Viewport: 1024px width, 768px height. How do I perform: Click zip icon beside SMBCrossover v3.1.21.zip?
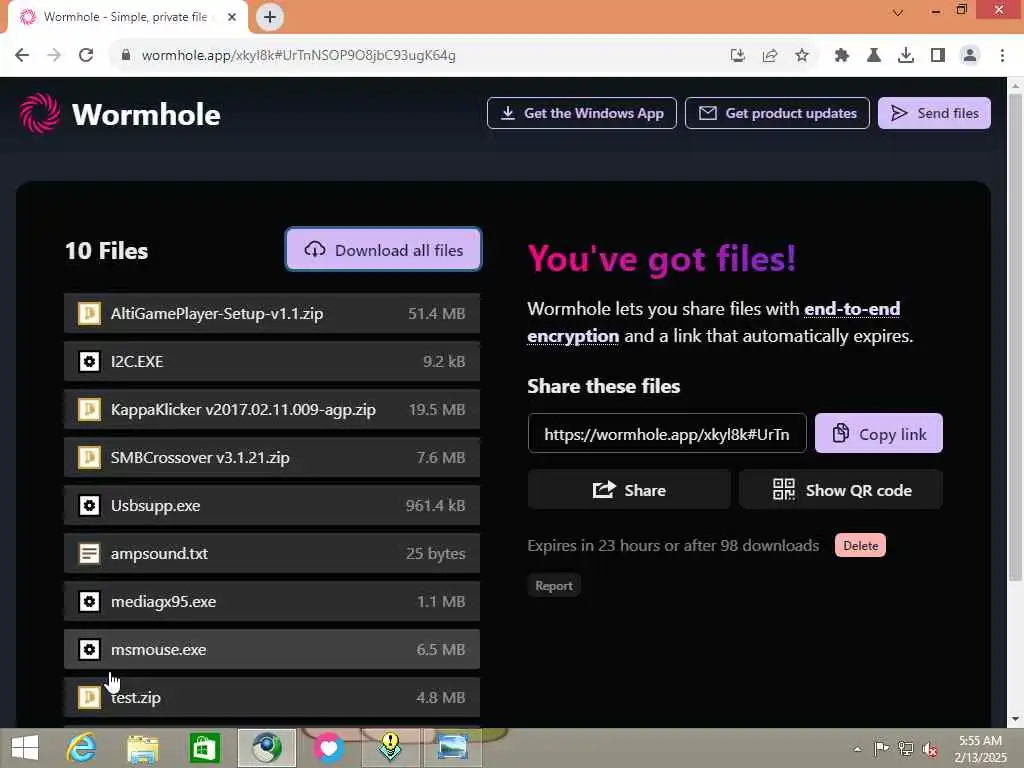(89, 457)
